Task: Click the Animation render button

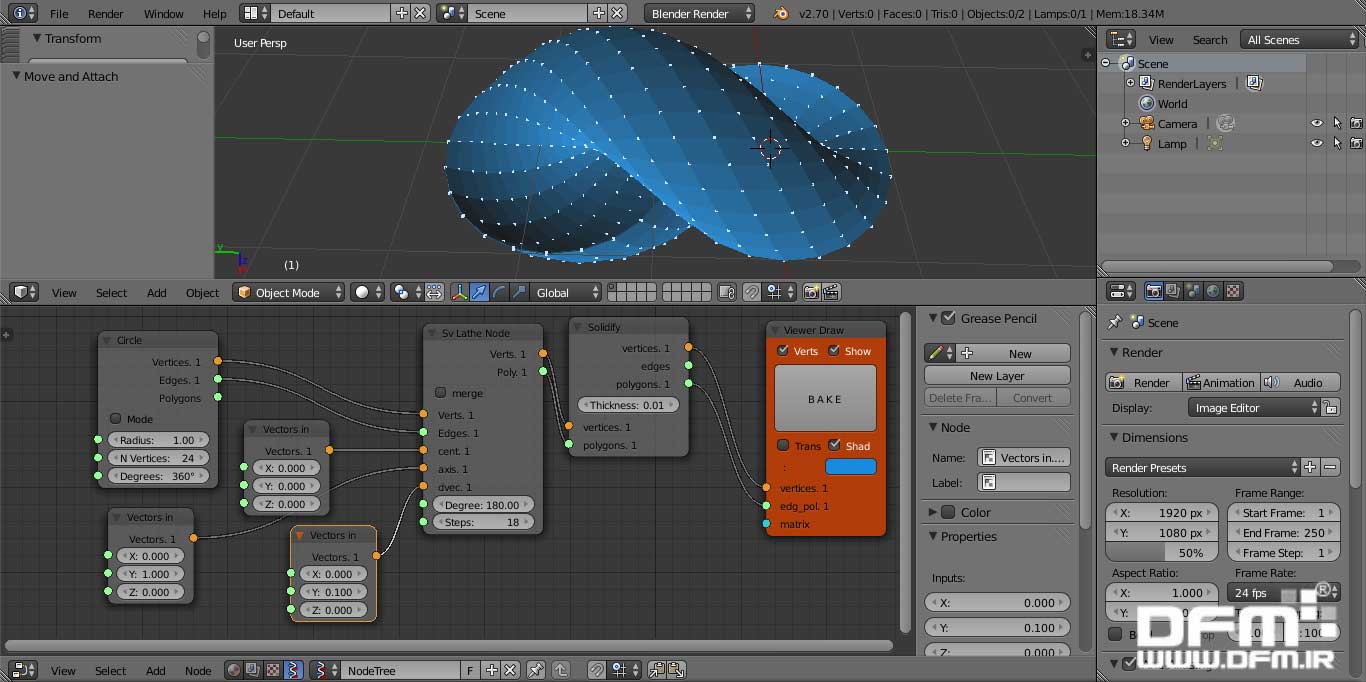Action: click(x=1219, y=382)
